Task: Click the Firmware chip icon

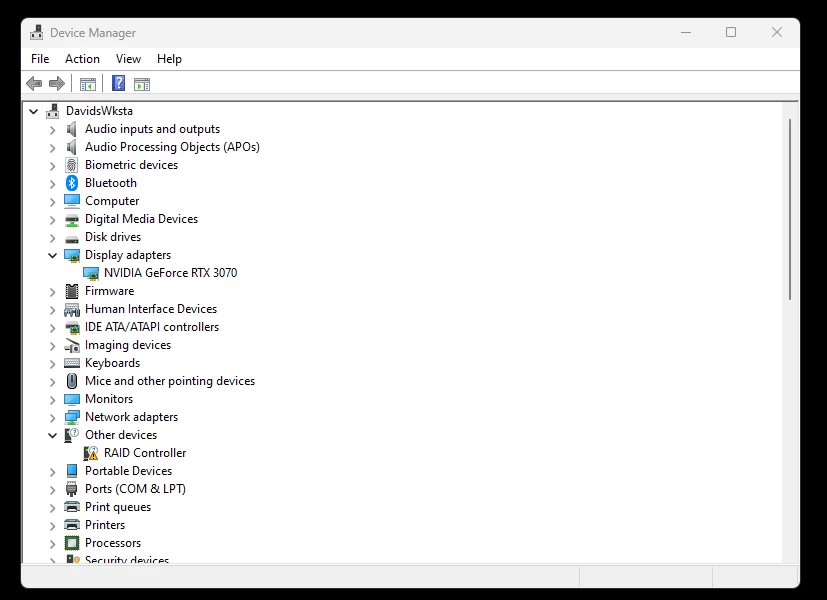Action: coord(72,291)
